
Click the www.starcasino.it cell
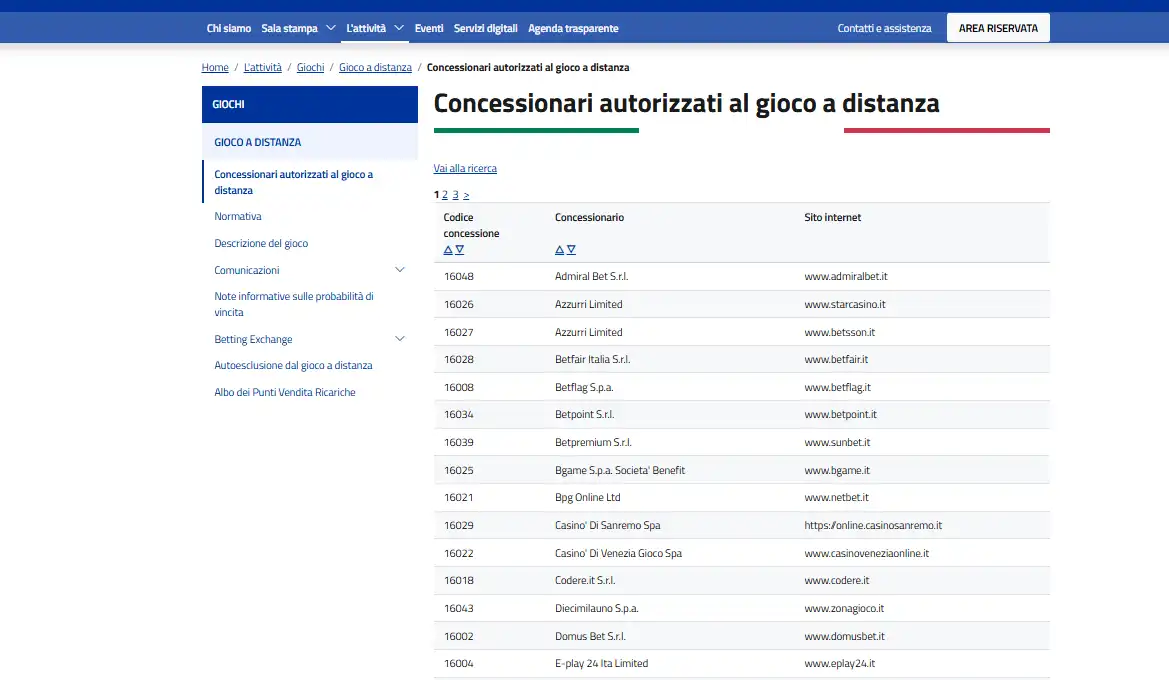click(845, 304)
